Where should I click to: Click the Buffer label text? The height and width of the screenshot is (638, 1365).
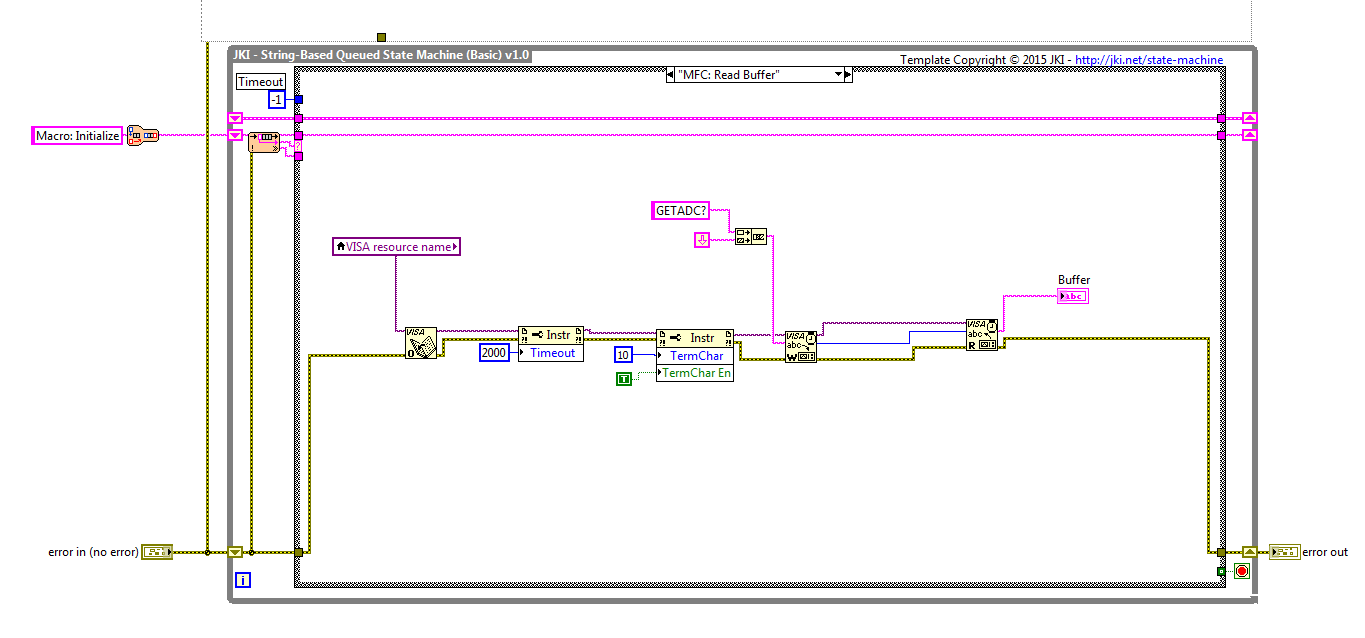tap(1074, 280)
